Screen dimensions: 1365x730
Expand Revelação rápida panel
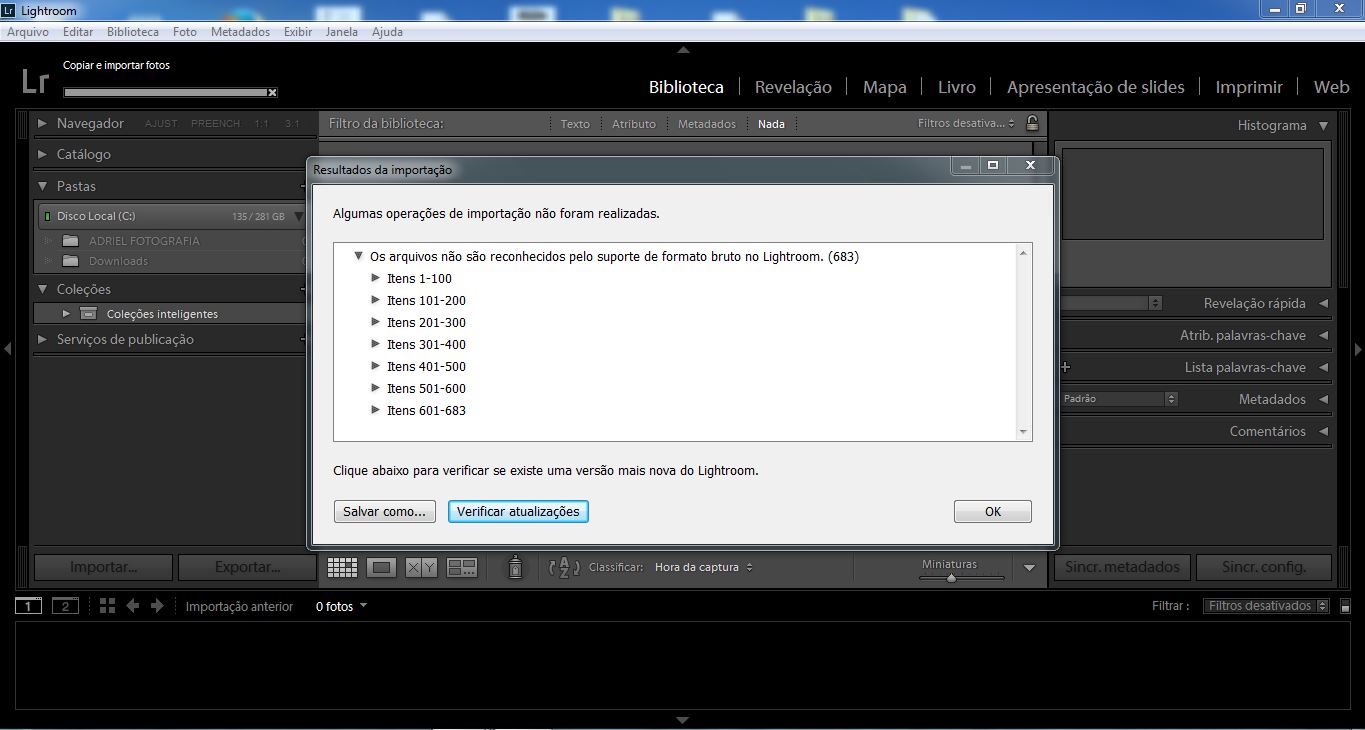(x=1323, y=303)
